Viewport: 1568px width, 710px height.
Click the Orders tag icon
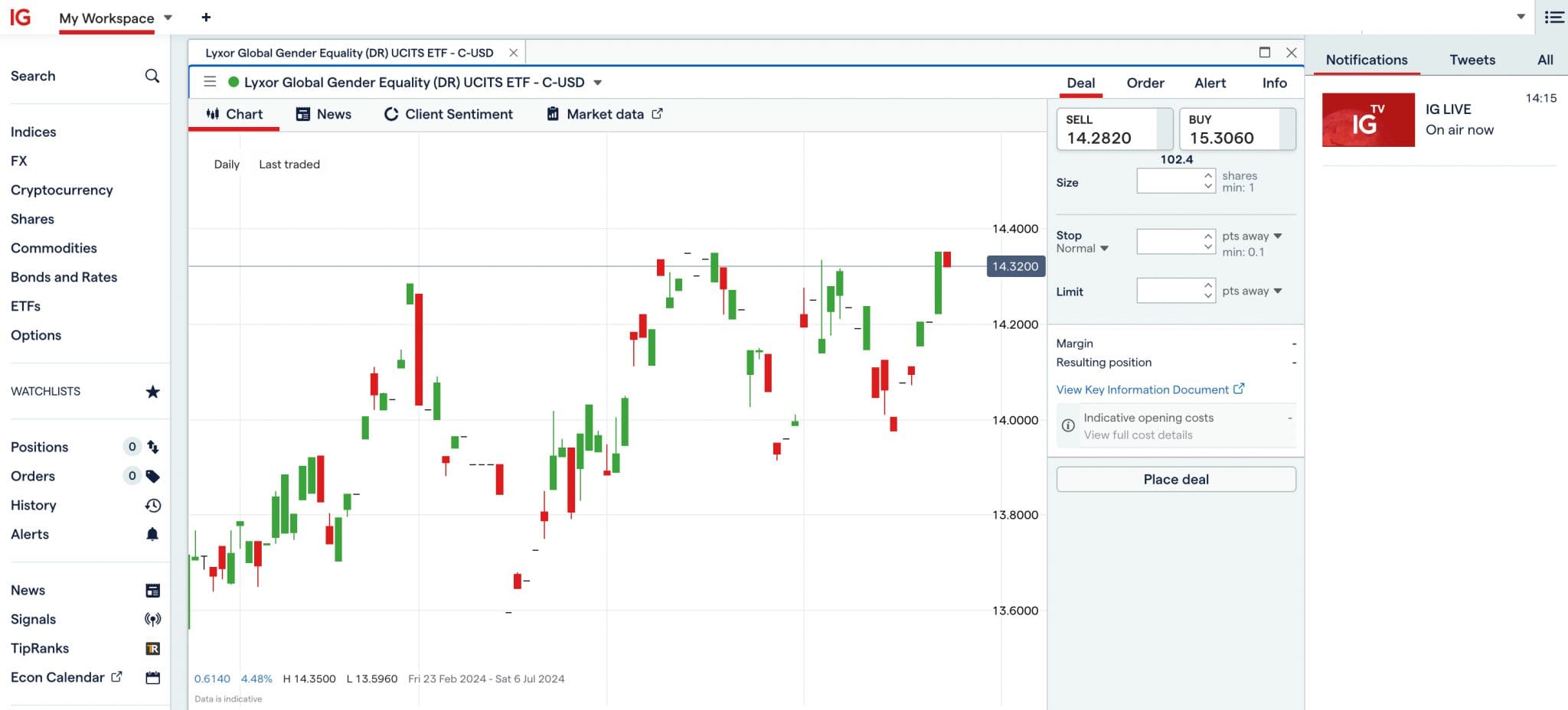[x=153, y=476]
